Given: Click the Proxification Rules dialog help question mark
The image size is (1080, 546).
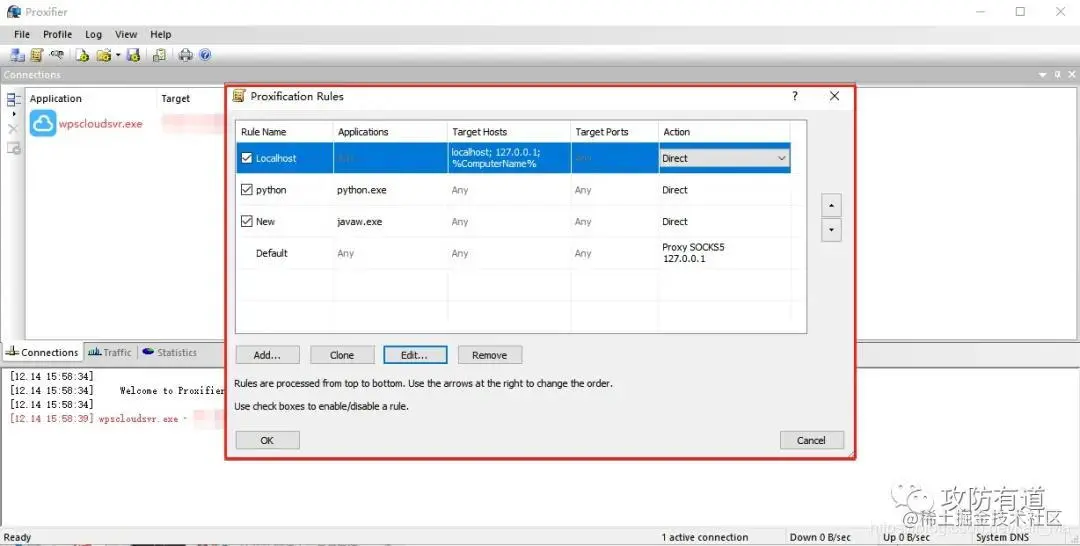Looking at the screenshot, I should [x=795, y=96].
